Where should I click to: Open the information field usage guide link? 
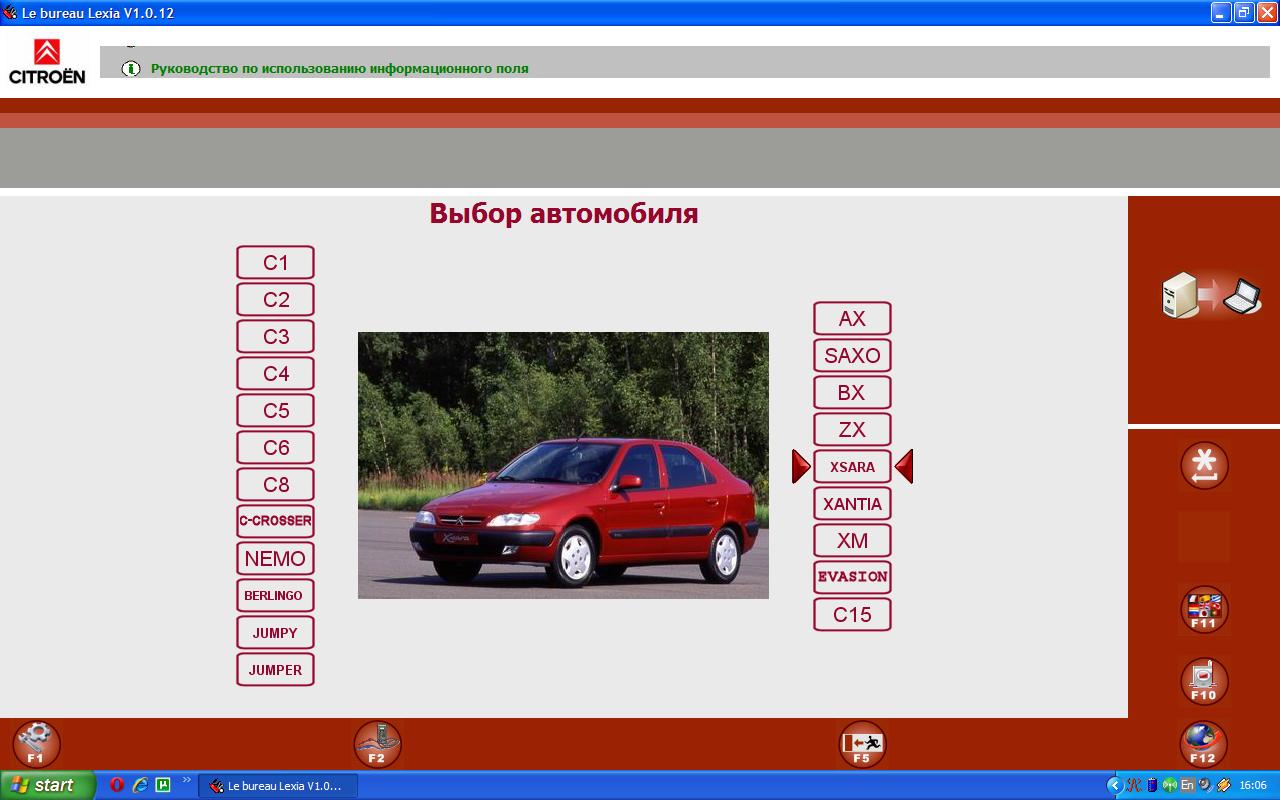coord(340,69)
